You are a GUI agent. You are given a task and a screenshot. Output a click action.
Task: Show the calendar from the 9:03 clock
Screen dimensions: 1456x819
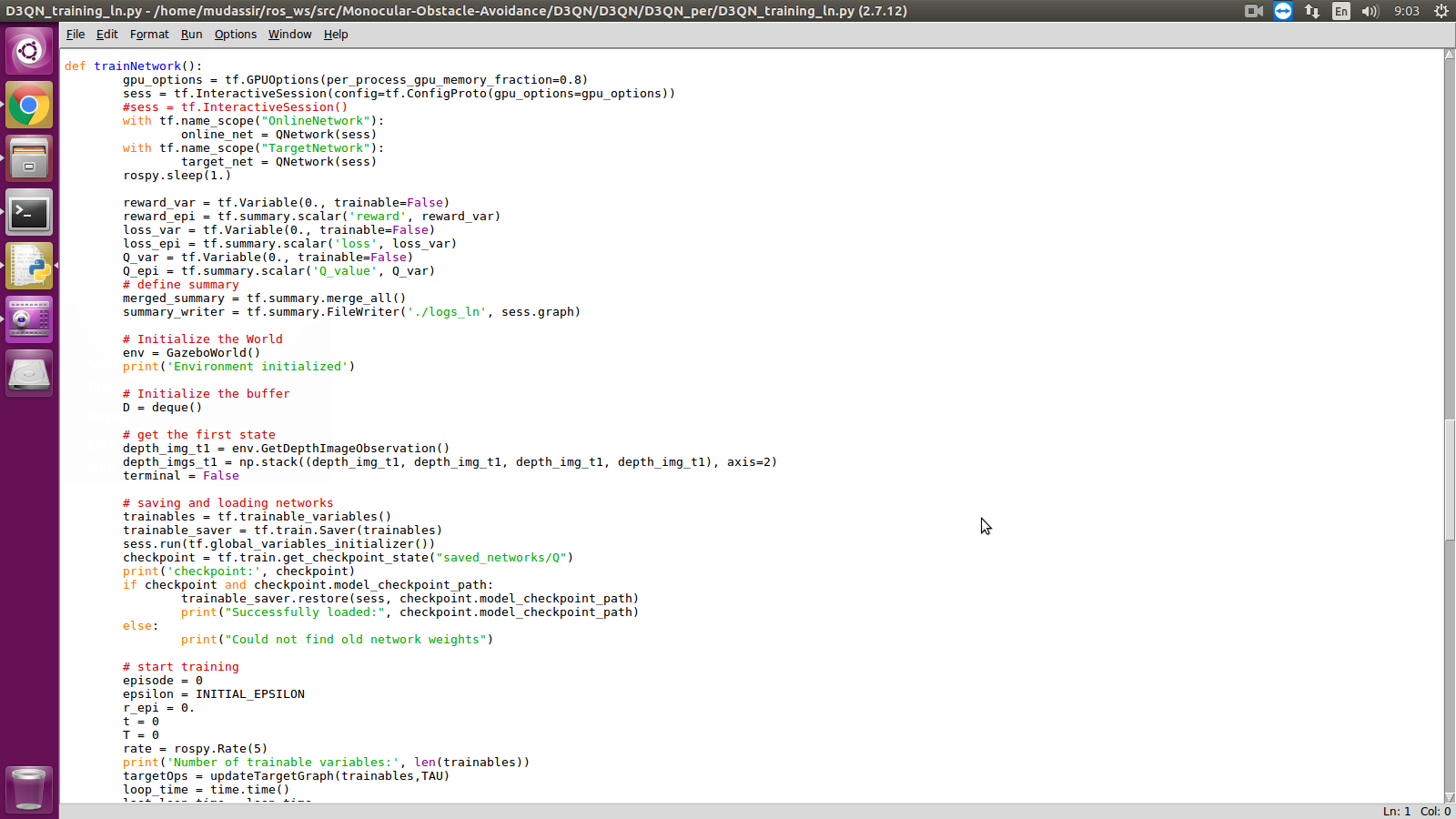pos(1407,11)
